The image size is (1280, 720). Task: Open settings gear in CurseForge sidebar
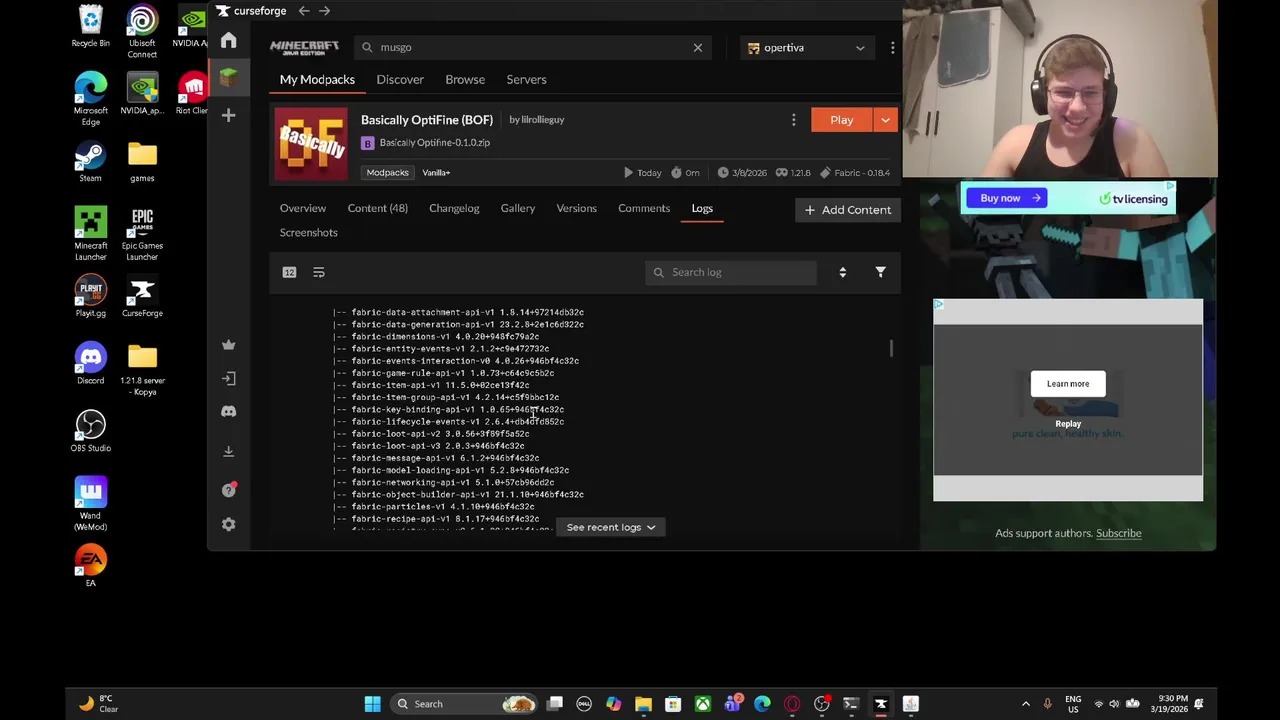(x=229, y=525)
